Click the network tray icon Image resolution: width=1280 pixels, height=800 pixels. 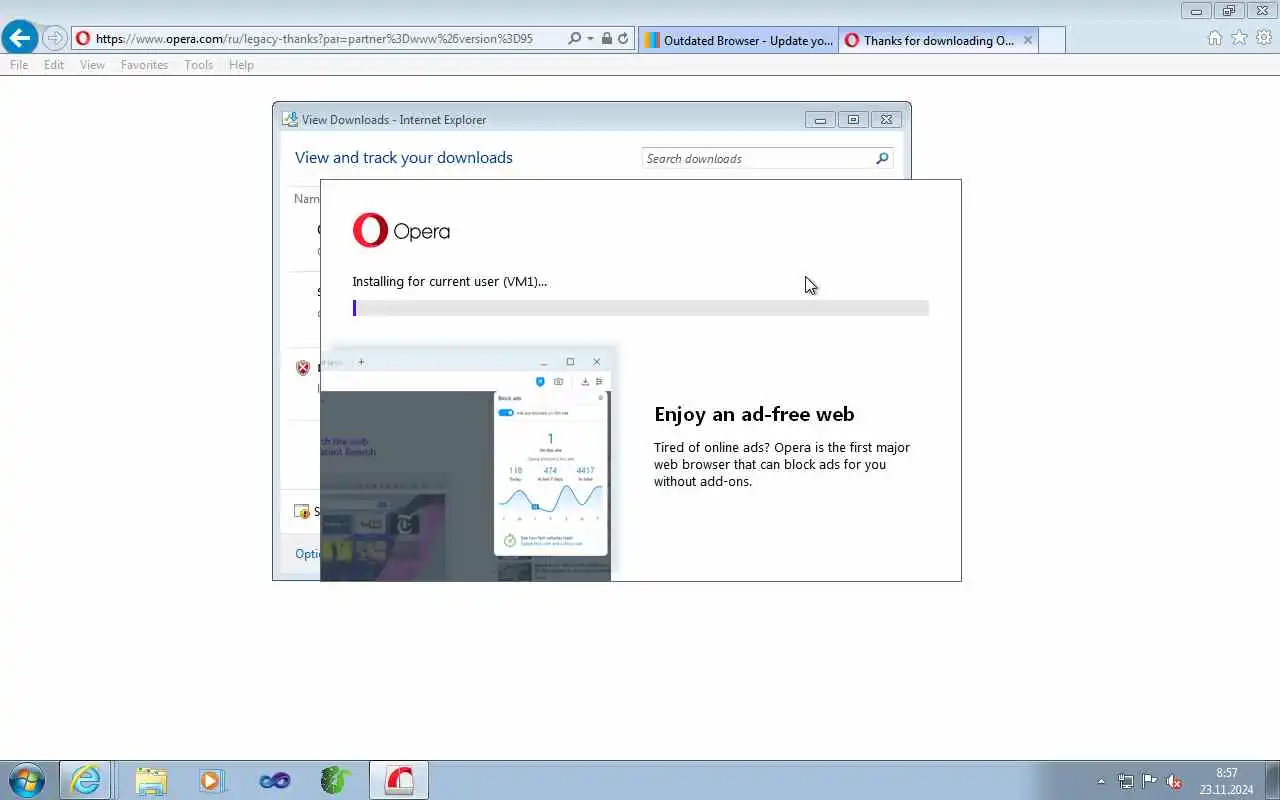(x=1125, y=782)
